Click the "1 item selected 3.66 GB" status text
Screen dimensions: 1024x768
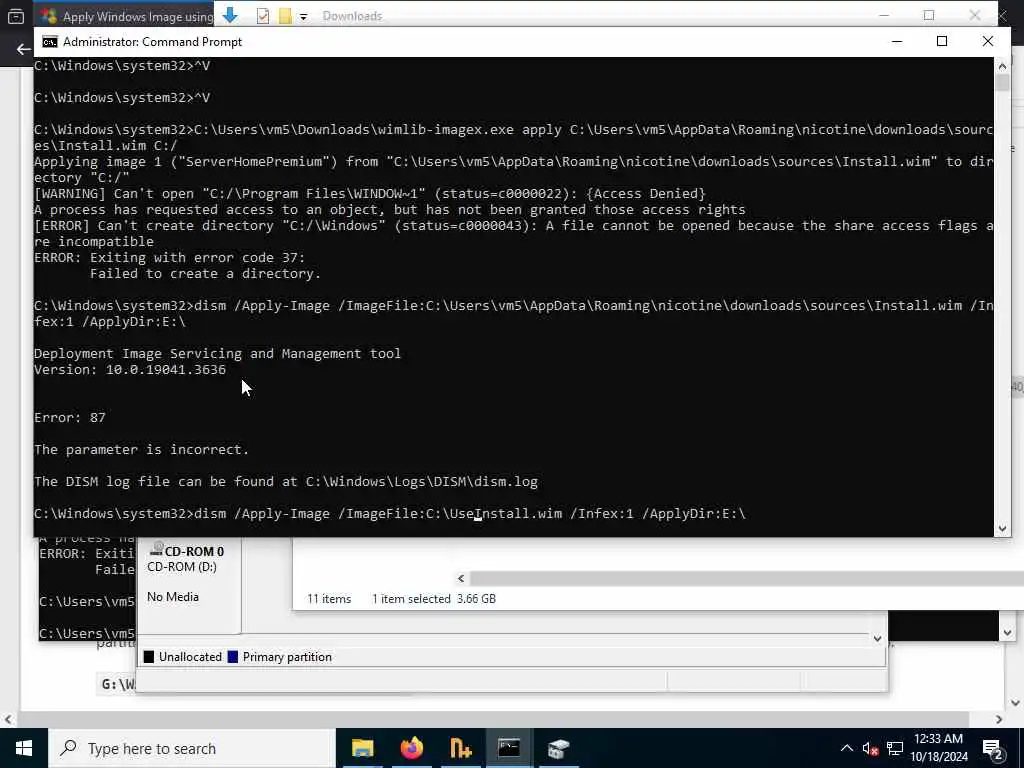434,599
